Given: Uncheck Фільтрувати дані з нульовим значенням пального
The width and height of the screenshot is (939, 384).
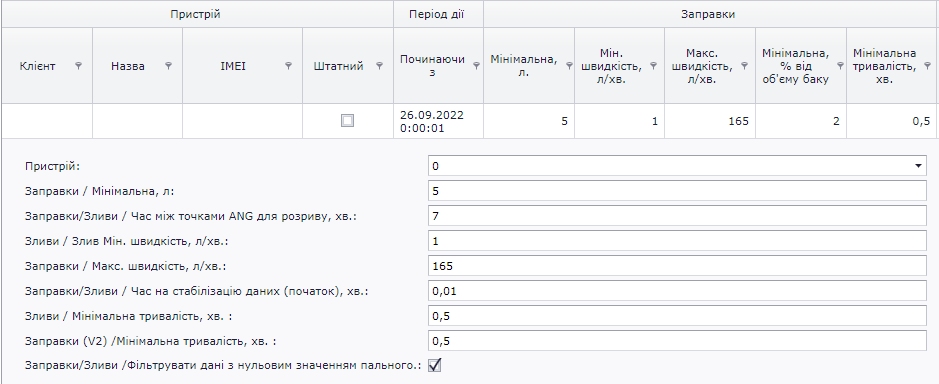Looking at the screenshot, I should 435,364.
